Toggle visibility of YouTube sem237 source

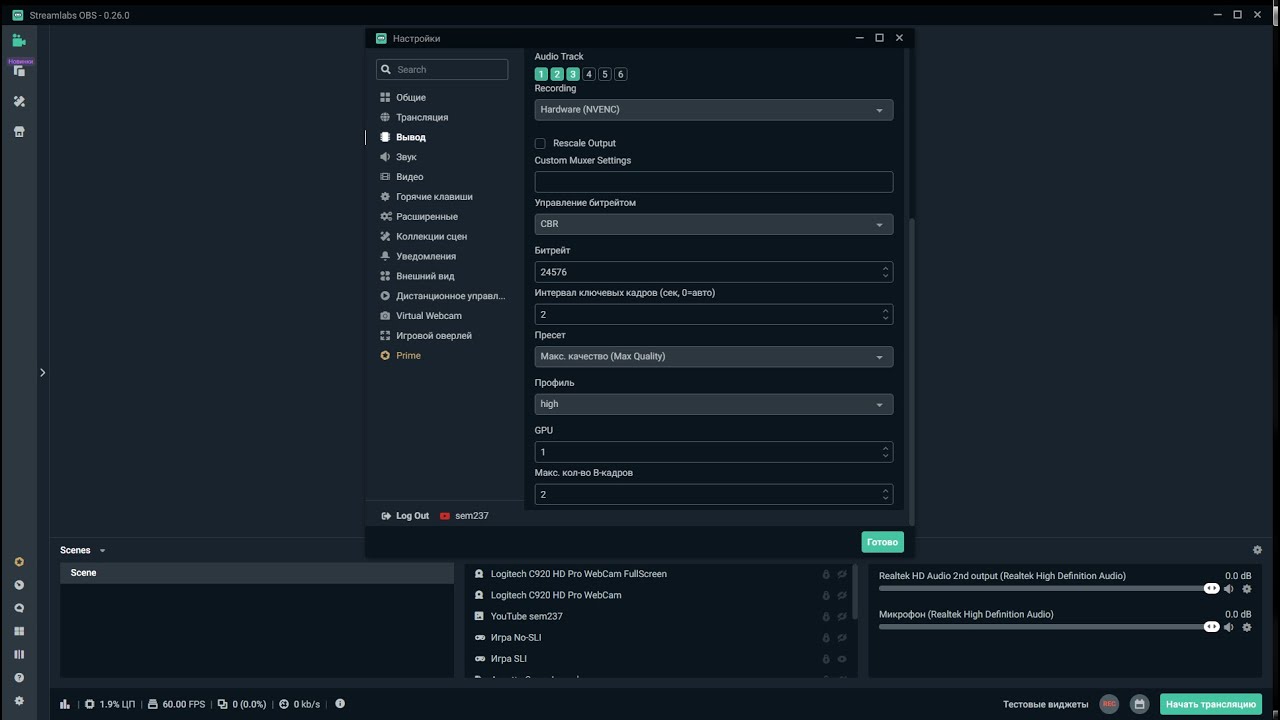coord(842,617)
